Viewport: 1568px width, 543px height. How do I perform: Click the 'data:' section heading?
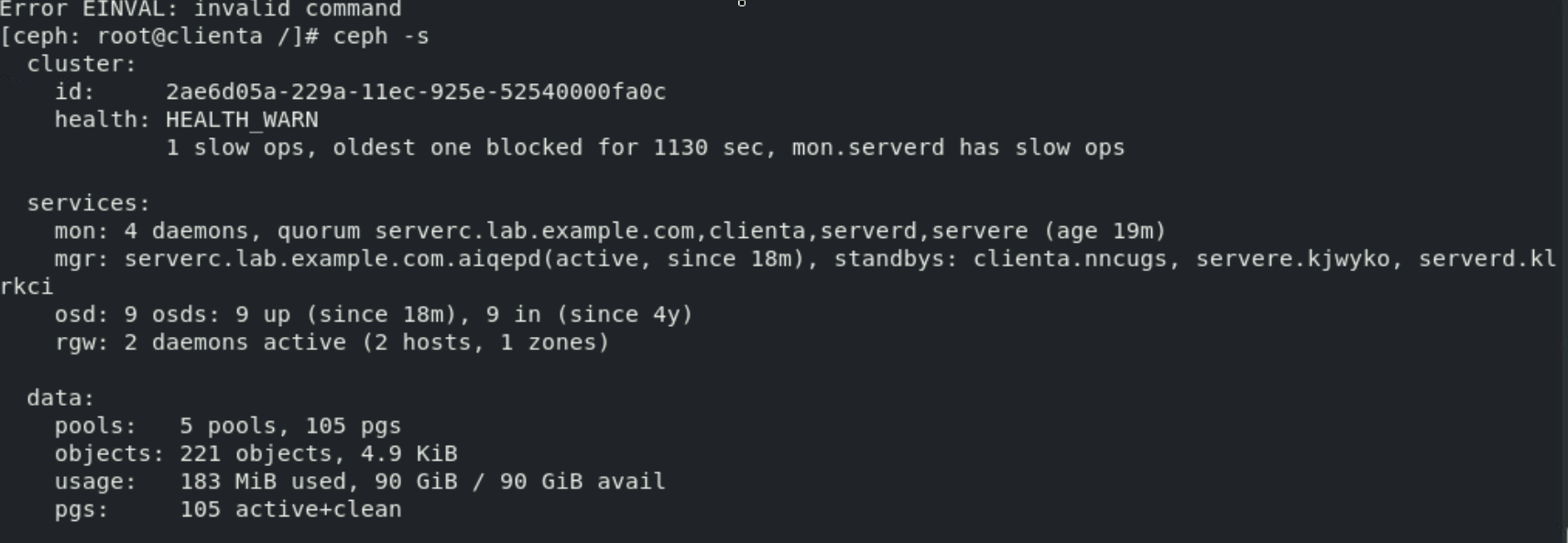(x=60, y=398)
